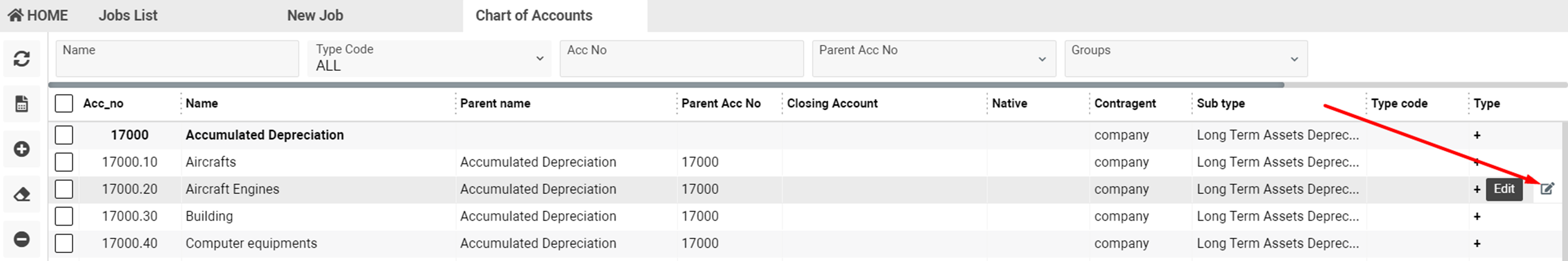Image resolution: width=1568 pixels, height=261 pixels.
Task: Select the checkbox for 17000.30 Building
Action: coord(64,216)
